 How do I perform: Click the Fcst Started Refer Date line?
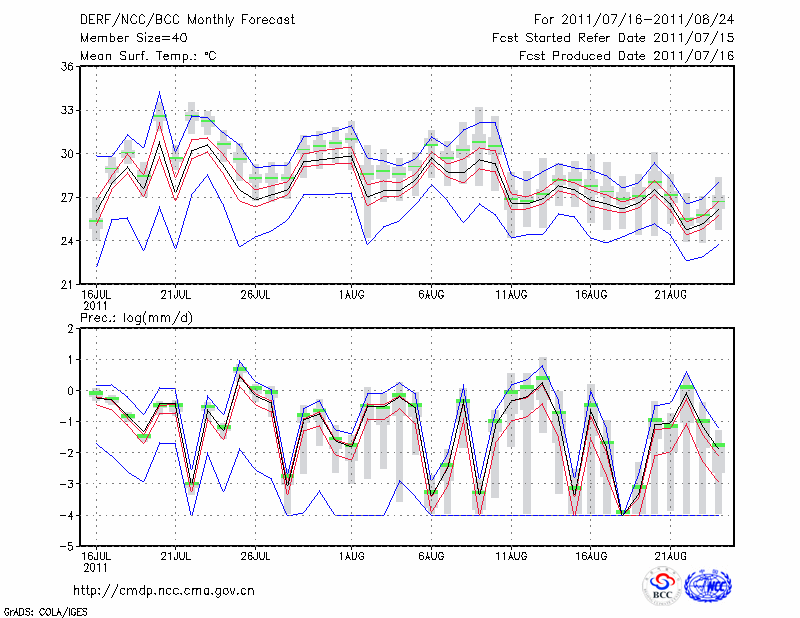coord(613,37)
